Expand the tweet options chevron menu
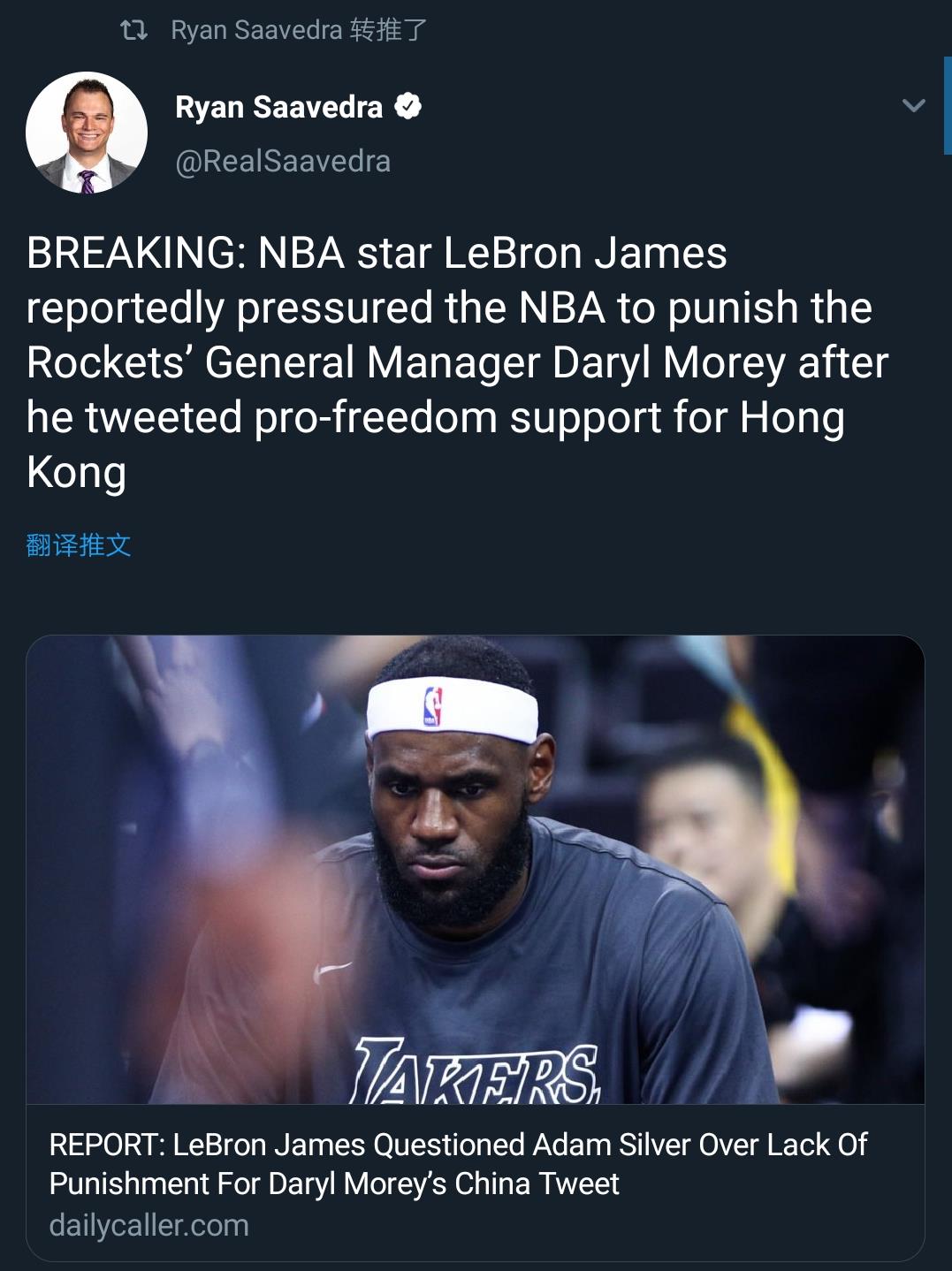This screenshot has height=1271, width=952. coord(913,106)
